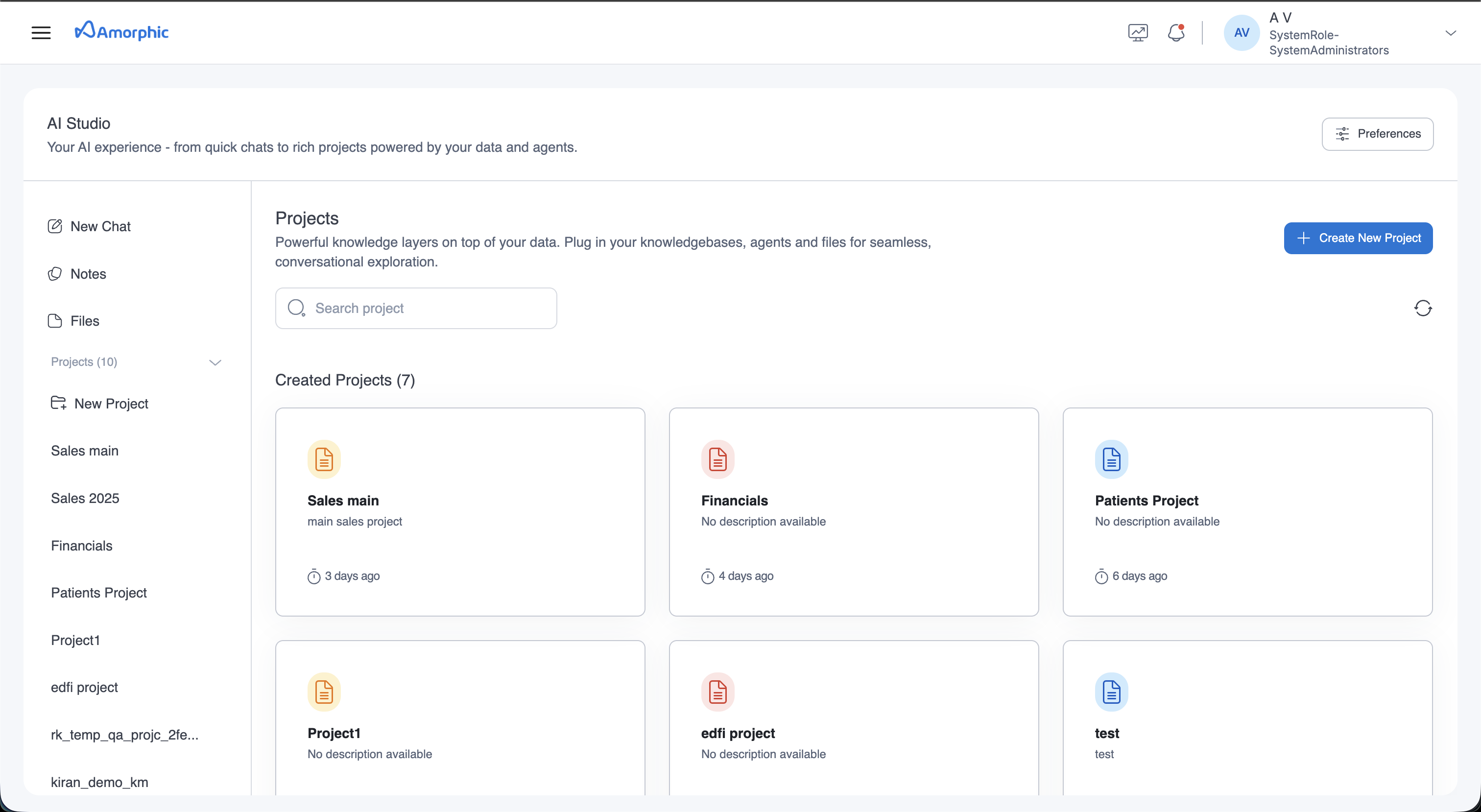Expand the account dropdown at top right
The image size is (1481, 812).
(x=1451, y=33)
